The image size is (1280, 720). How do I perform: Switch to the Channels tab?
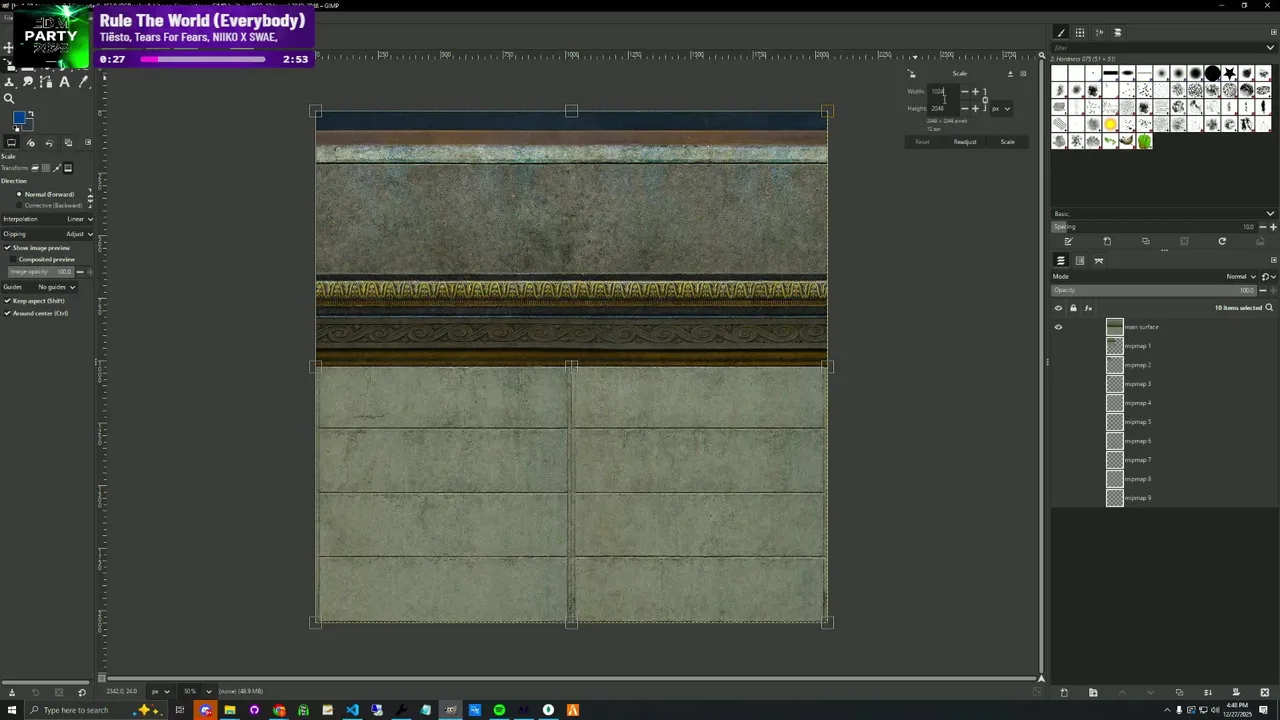point(1080,260)
